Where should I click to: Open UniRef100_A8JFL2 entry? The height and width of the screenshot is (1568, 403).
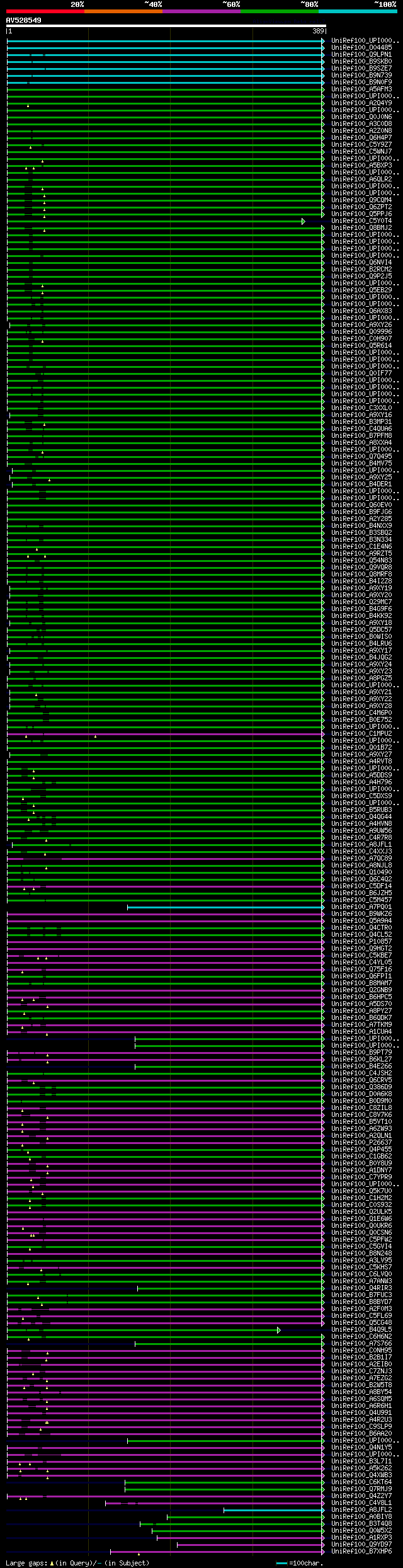(x=361, y=1510)
